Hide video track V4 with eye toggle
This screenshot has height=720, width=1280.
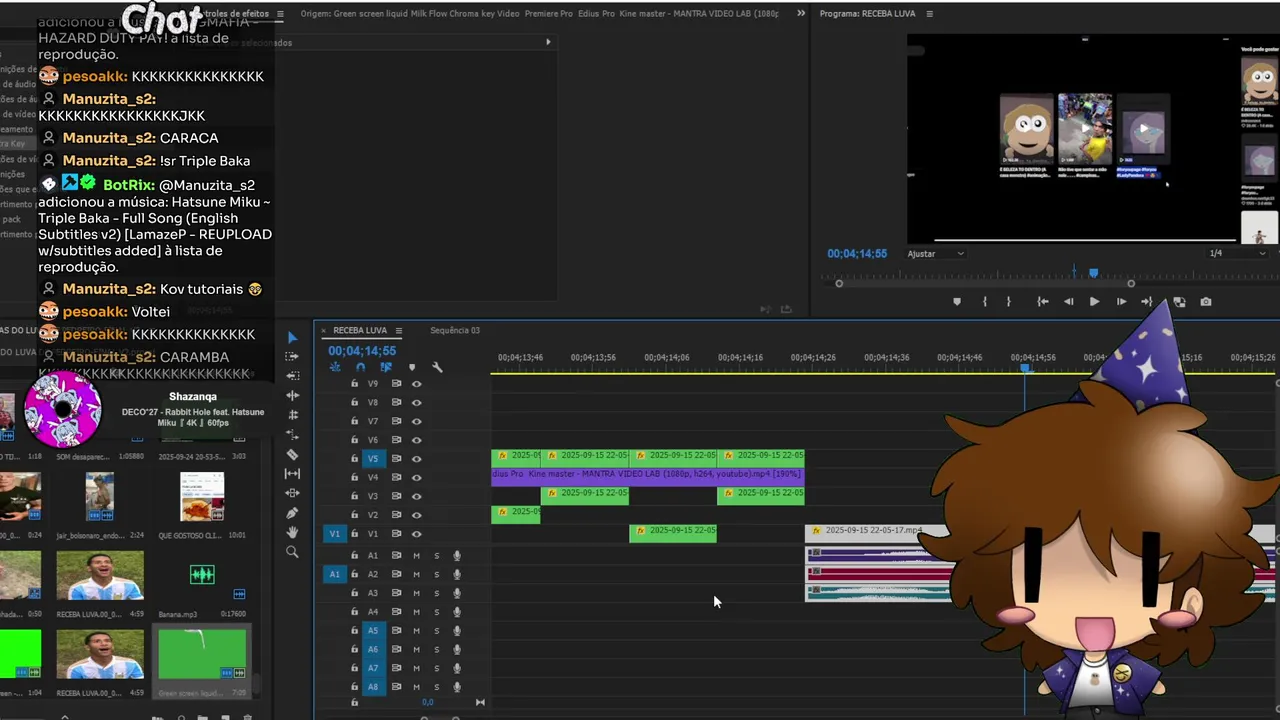[x=417, y=478]
